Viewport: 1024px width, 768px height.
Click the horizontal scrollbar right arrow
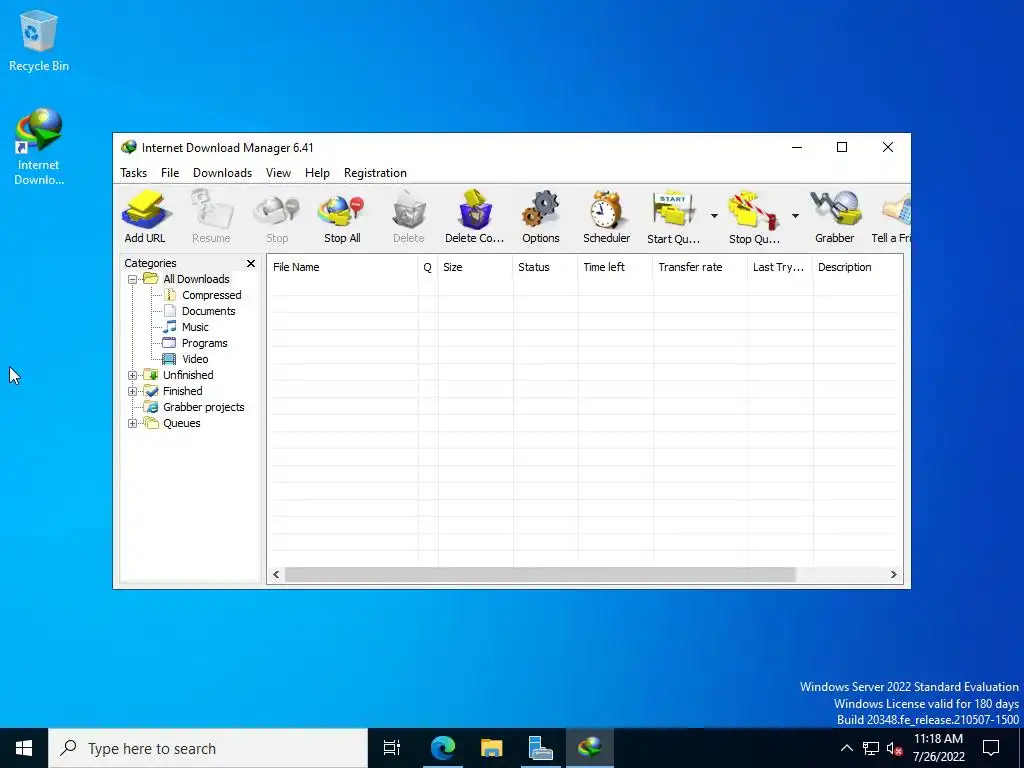893,575
